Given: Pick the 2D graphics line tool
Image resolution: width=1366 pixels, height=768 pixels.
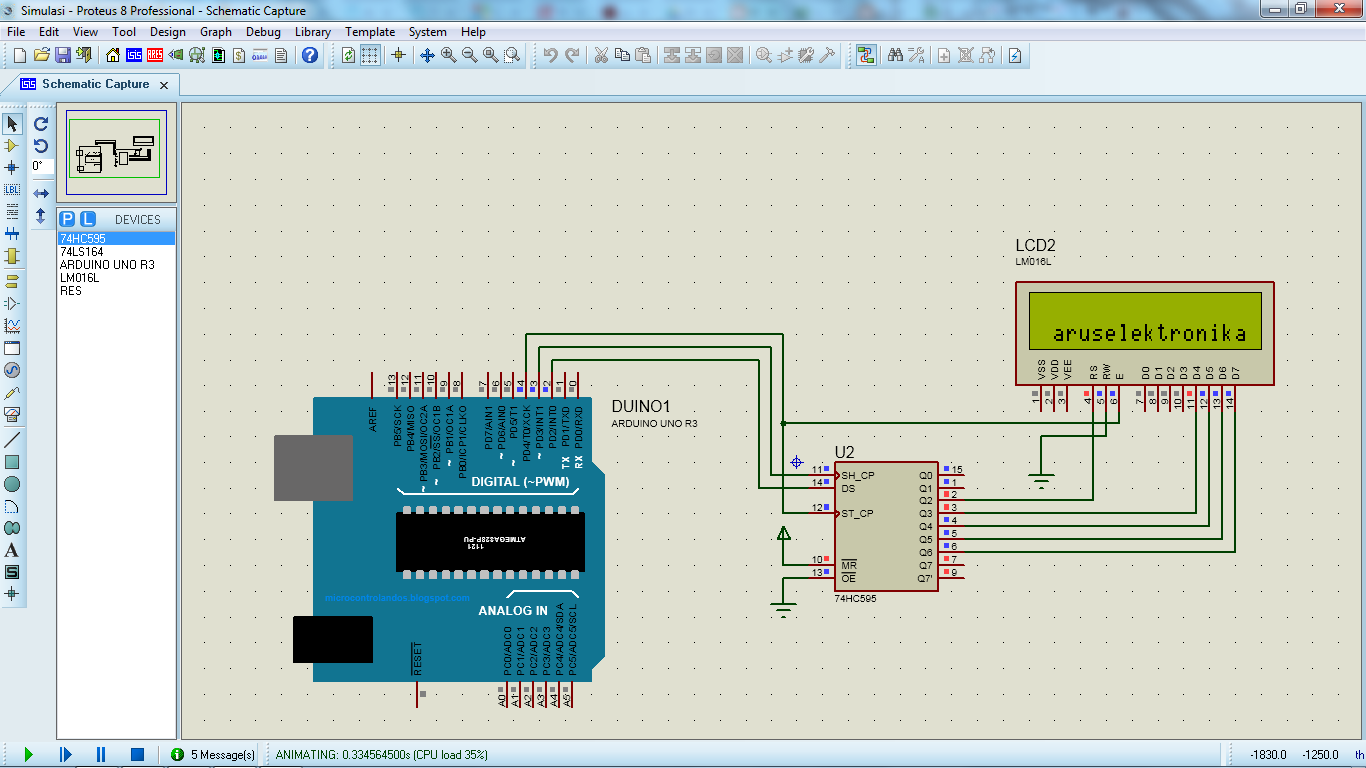Looking at the screenshot, I should point(12,440).
